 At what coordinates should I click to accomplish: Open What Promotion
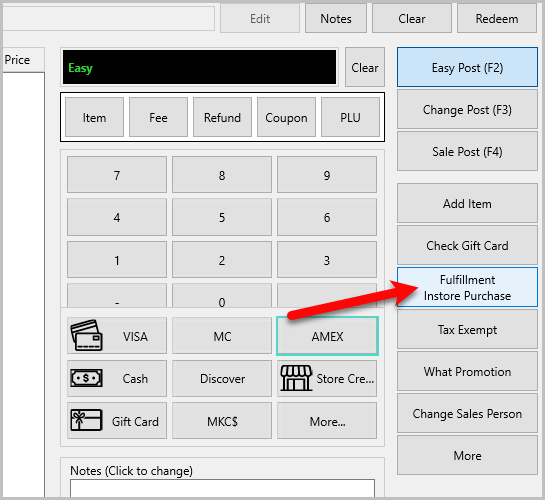(x=467, y=371)
